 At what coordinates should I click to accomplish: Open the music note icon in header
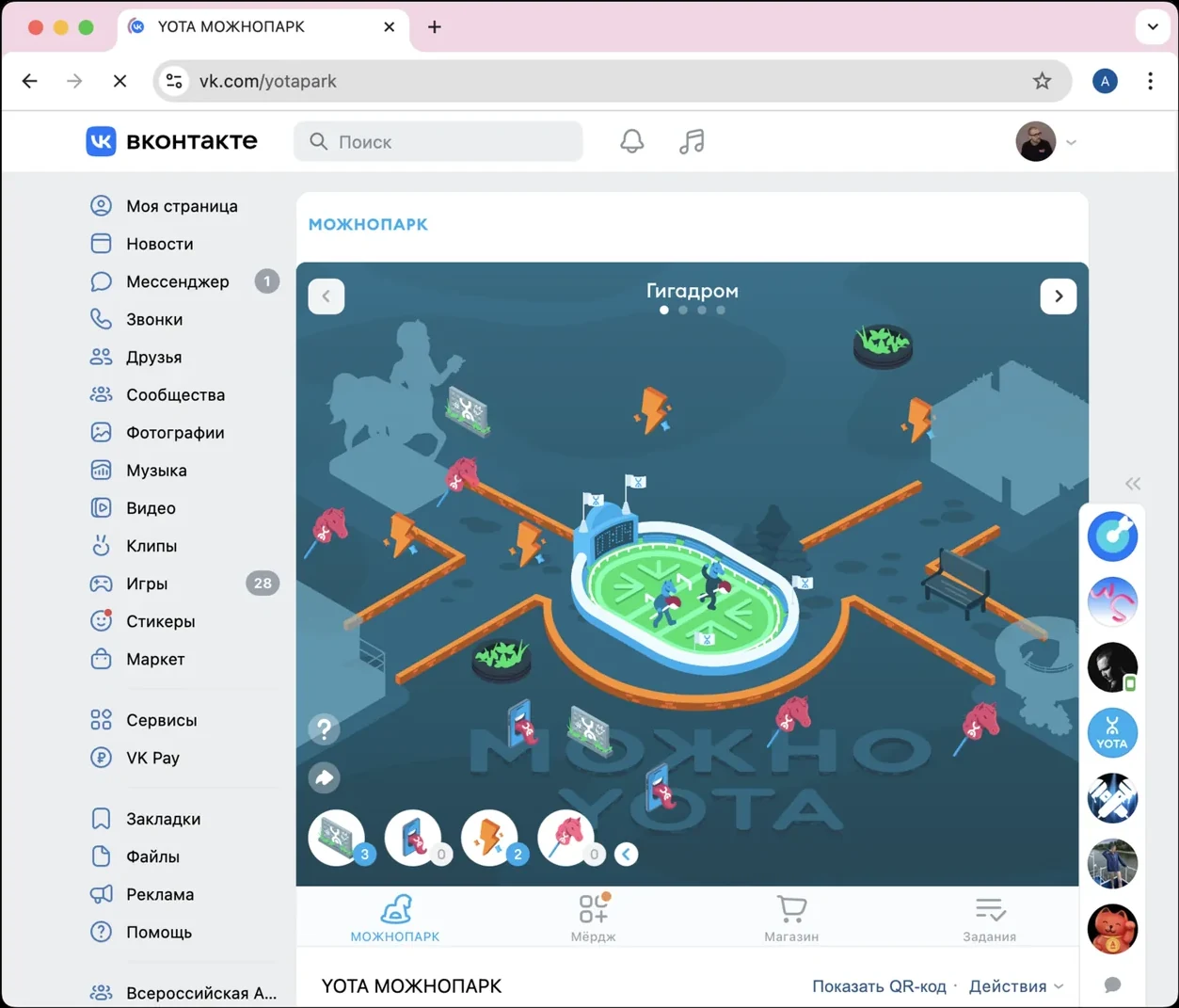(692, 141)
